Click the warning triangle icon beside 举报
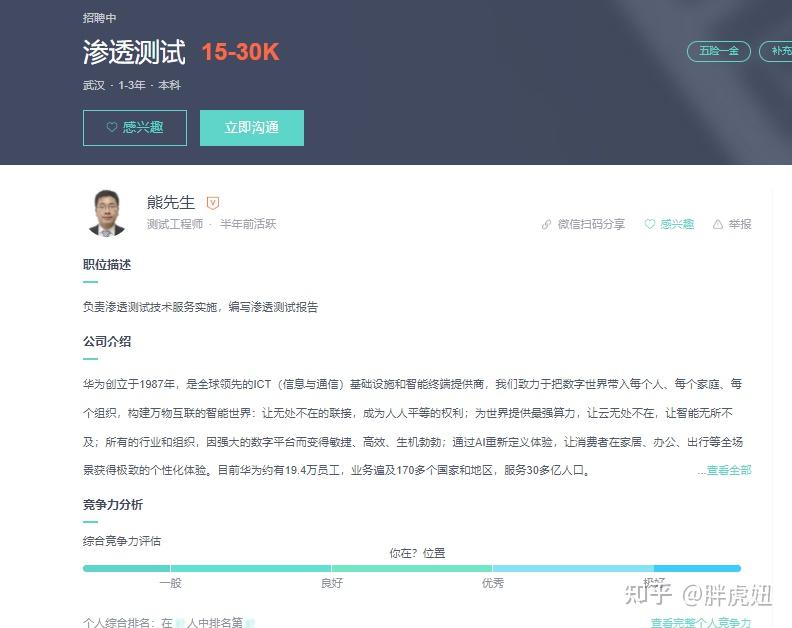Image resolution: width=792 pixels, height=628 pixels. pos(717,224)
